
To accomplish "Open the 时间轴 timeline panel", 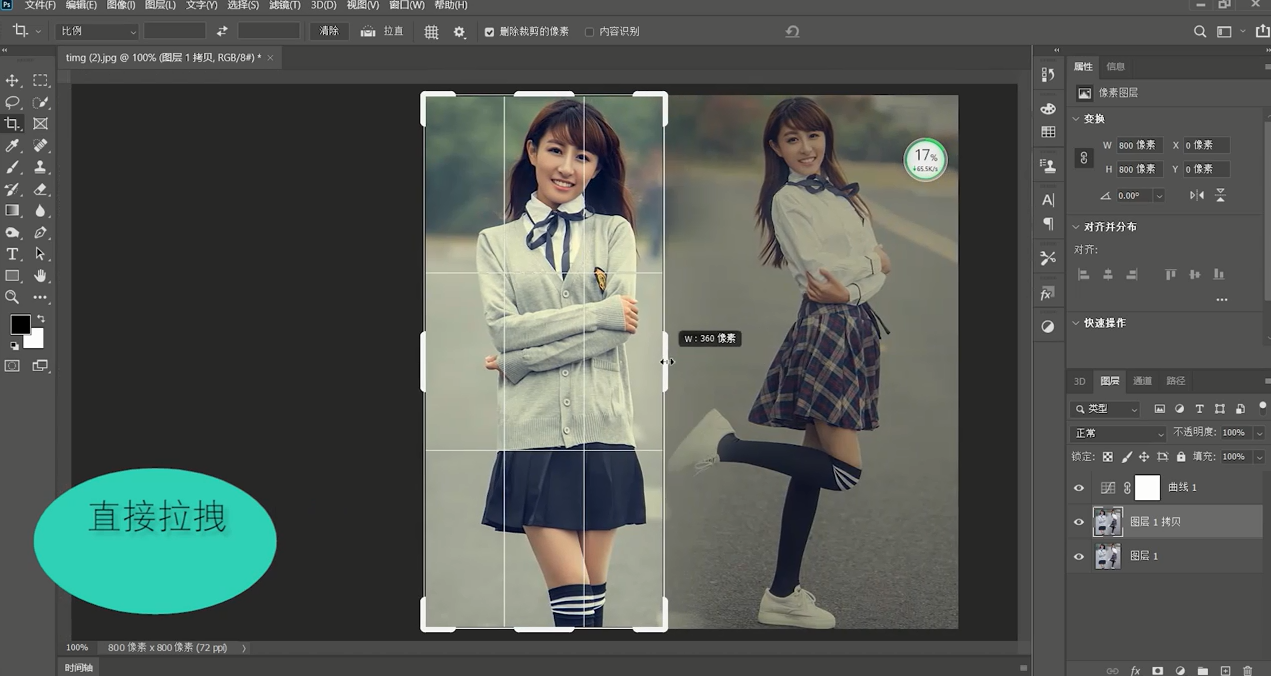I will pos(80,668).
